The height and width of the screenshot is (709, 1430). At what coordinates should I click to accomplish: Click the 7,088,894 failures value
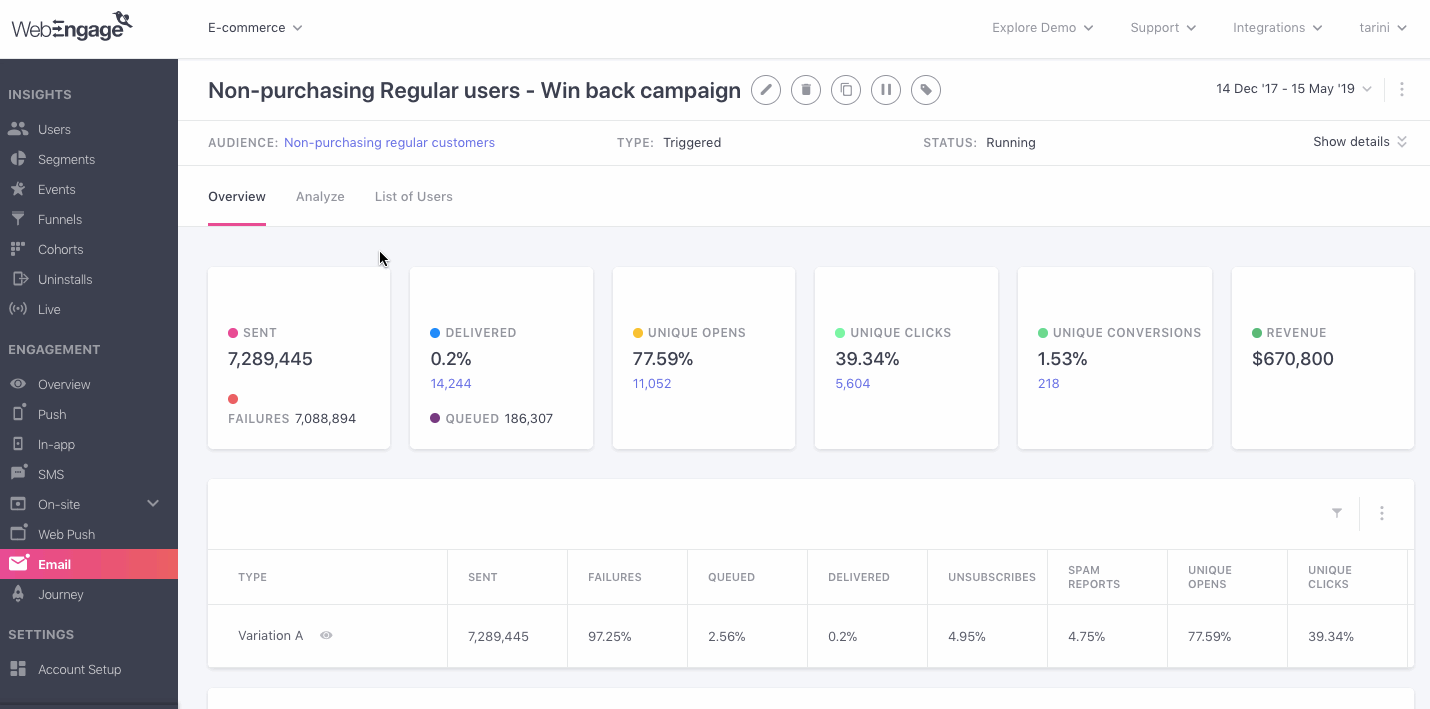(x=325, y=419)
